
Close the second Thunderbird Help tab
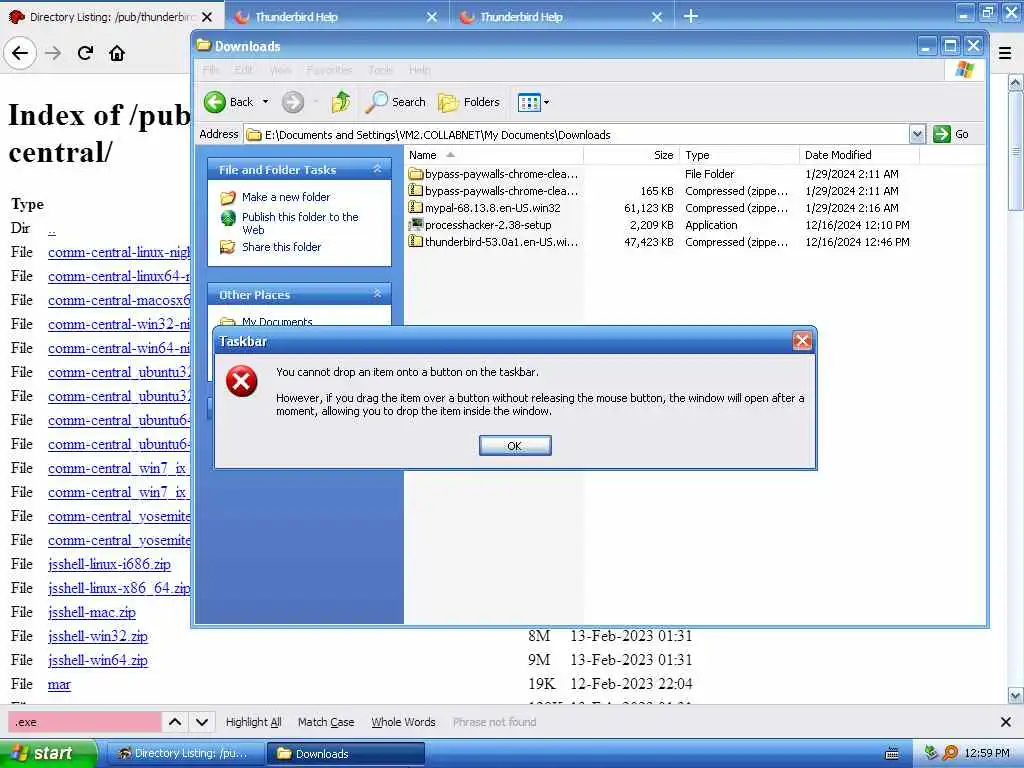tap(657, 17)
